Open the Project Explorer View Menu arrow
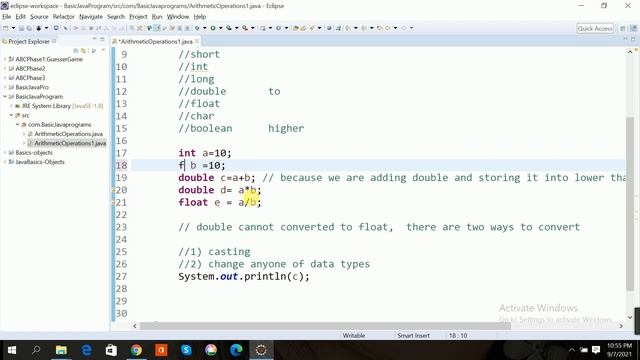The image size is (640, 360). (103, 50)
